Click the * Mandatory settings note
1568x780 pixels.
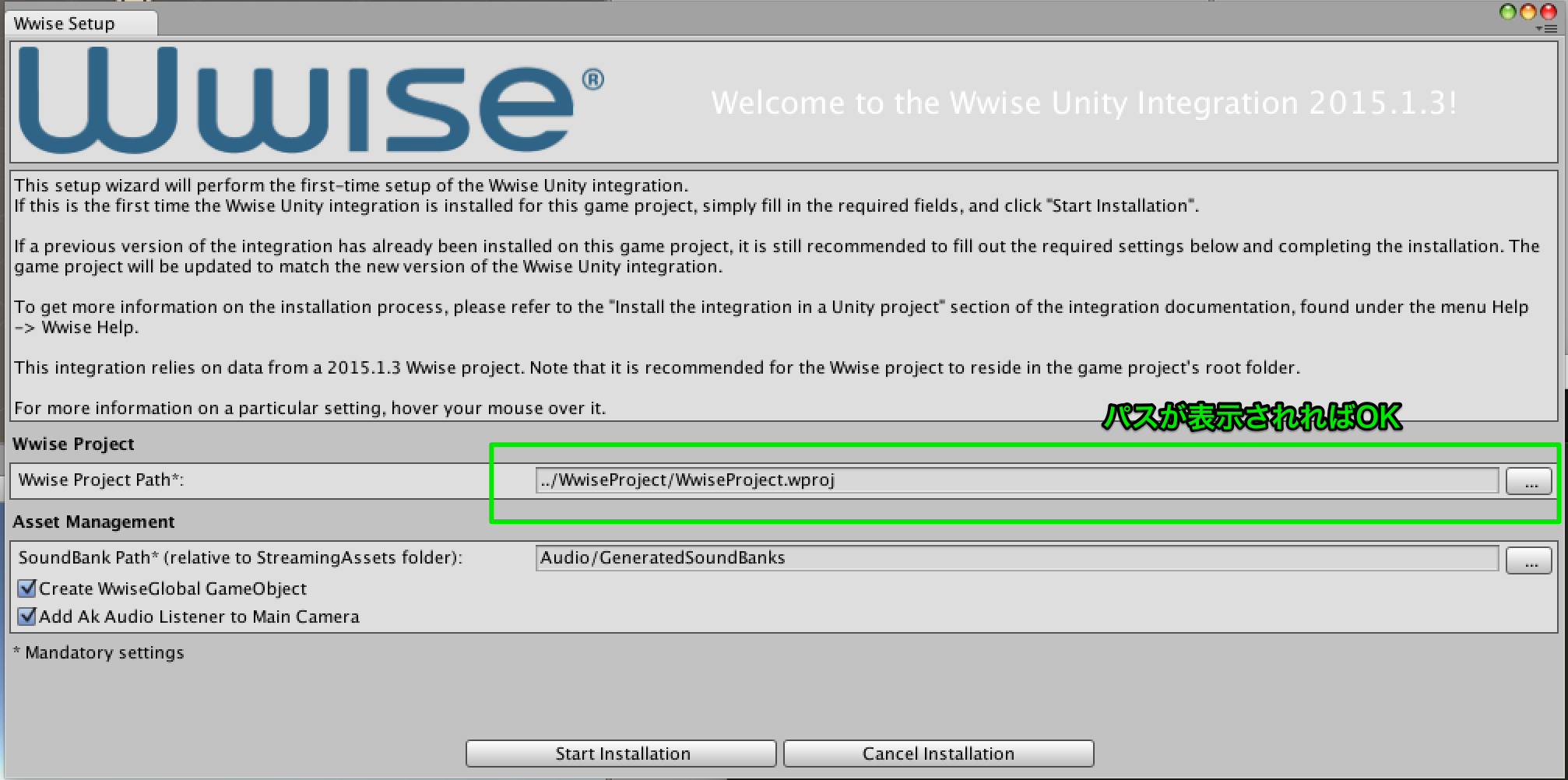pos(99,652)
